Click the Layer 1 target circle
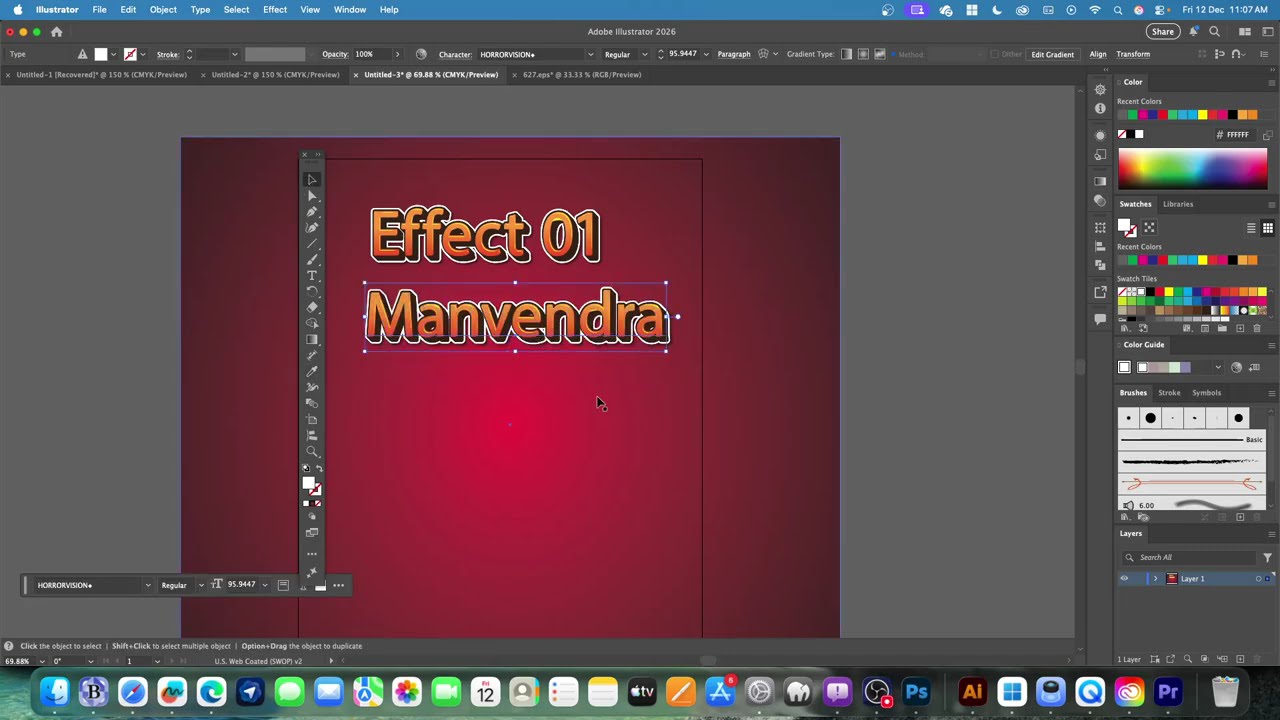The width and height of the screenshot is (1280, 720). coord(1258,578)
